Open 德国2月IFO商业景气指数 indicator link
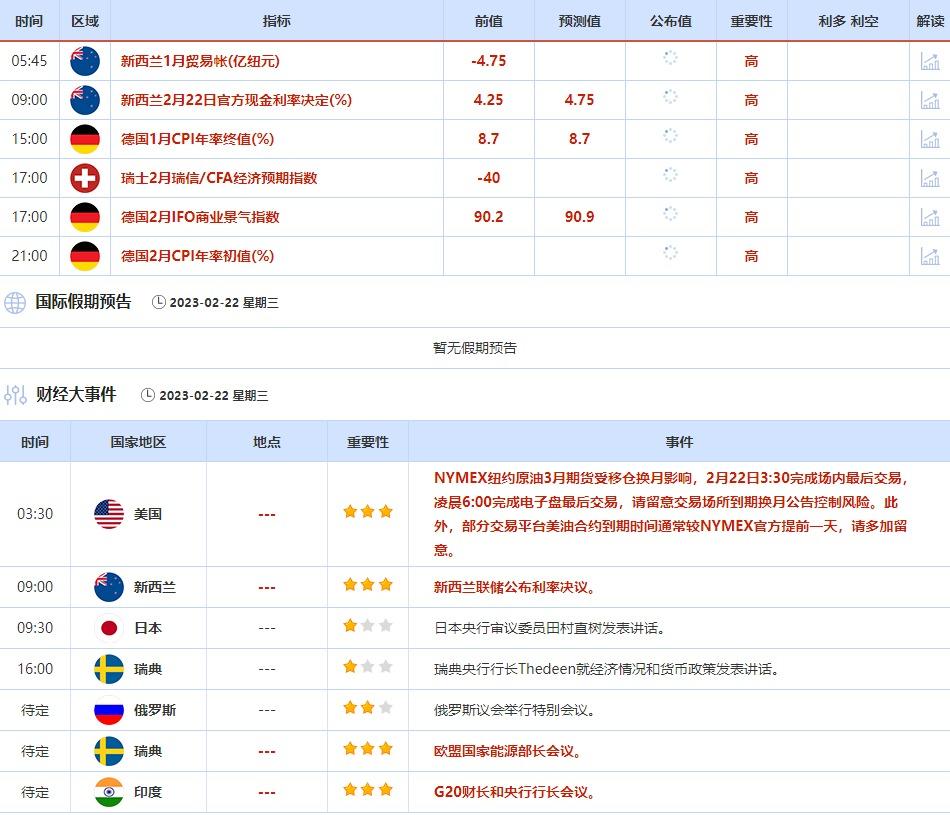This screenshot has width=950, height=815. pos(200,217)
